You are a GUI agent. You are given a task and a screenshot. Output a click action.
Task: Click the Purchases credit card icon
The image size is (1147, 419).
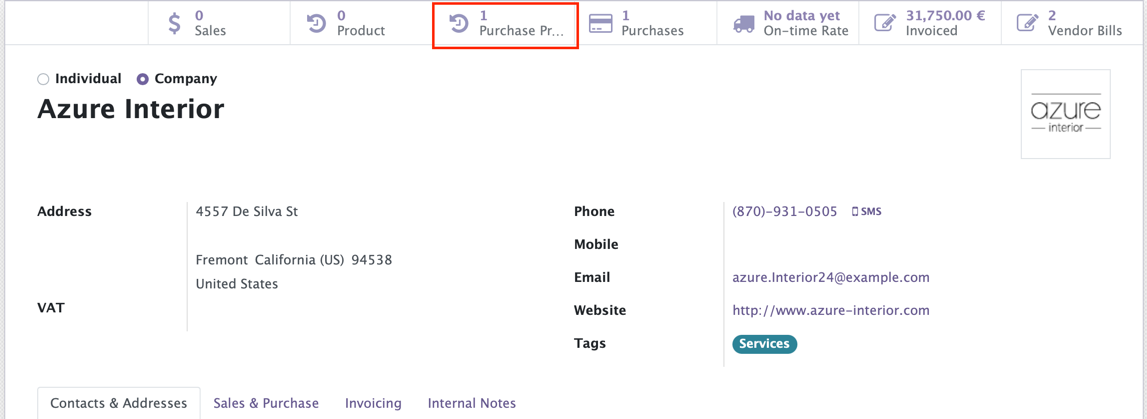601,23
